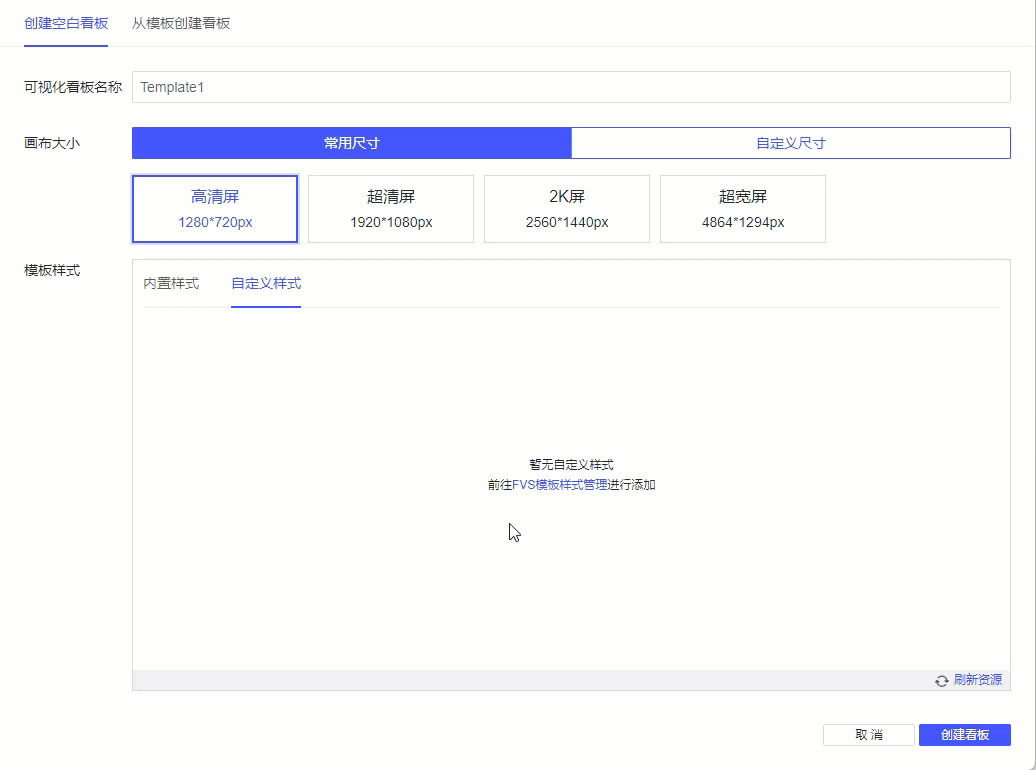Viewport: 1036px width, 770px height.
Task: Click the refresh resources icon
Action: point(941,681)
